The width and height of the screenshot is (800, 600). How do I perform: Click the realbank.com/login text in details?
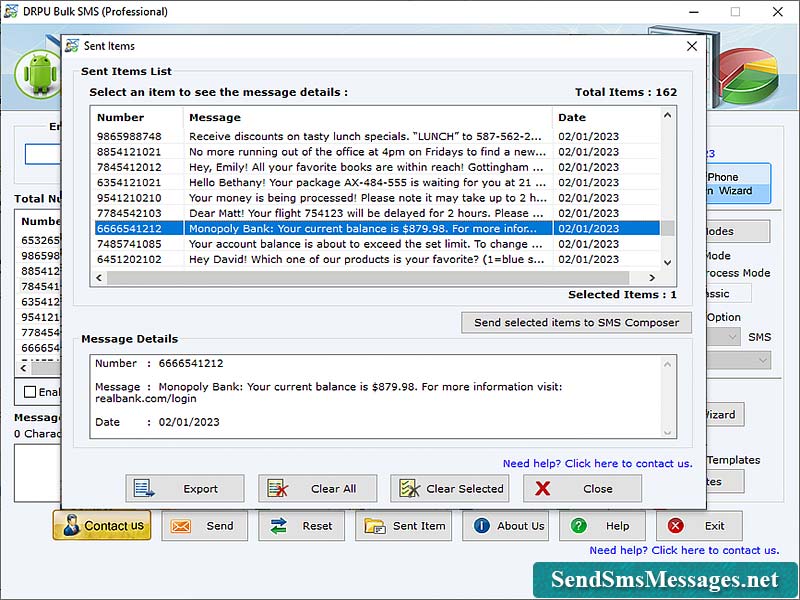tap(145, 398)
